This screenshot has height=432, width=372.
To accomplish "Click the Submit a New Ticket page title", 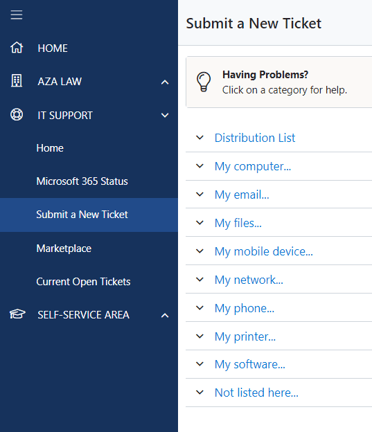I will click(254, 23).
